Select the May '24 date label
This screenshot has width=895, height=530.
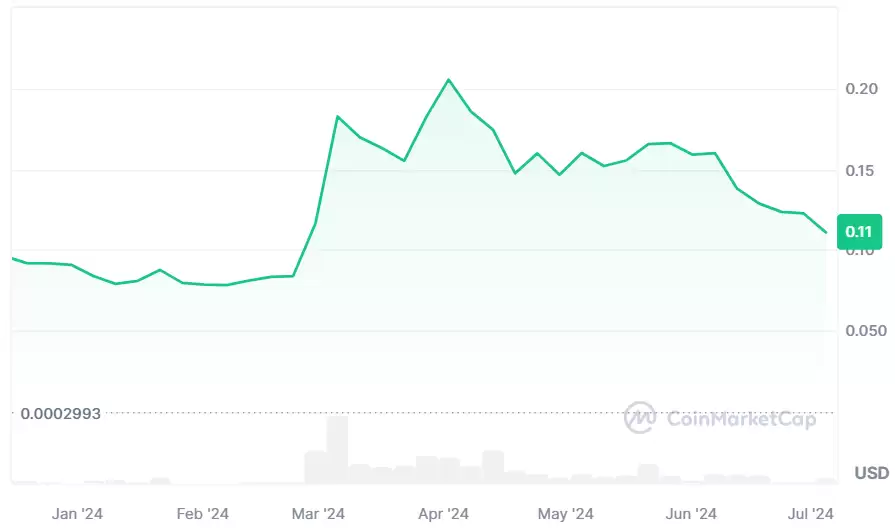[565, 514]
